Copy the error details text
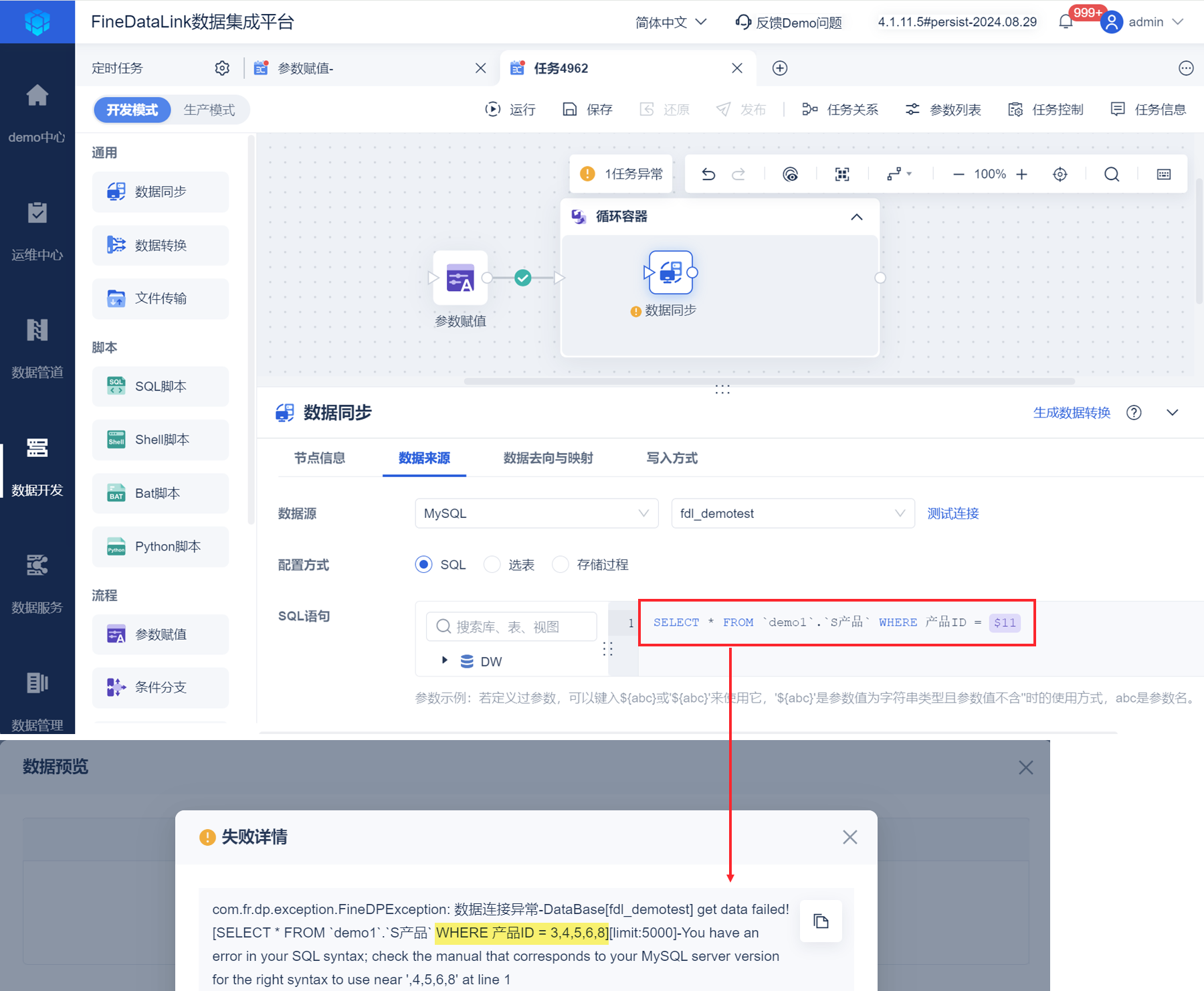The image size is (1204, 991). point(821,921)
